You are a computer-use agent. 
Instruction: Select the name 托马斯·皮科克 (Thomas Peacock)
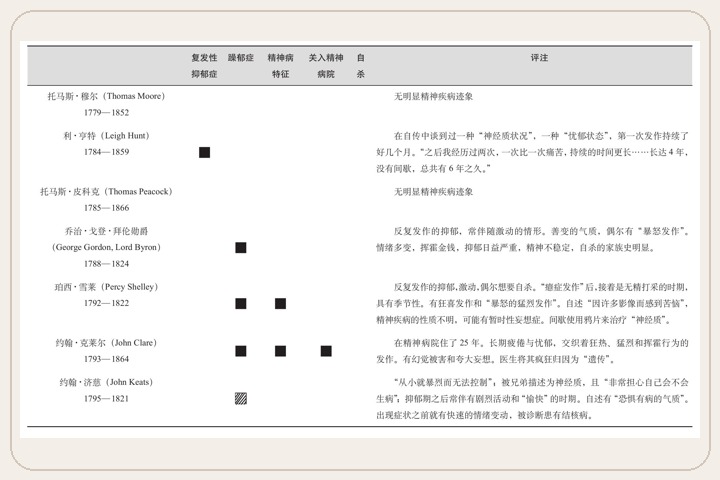click(106, 192)
